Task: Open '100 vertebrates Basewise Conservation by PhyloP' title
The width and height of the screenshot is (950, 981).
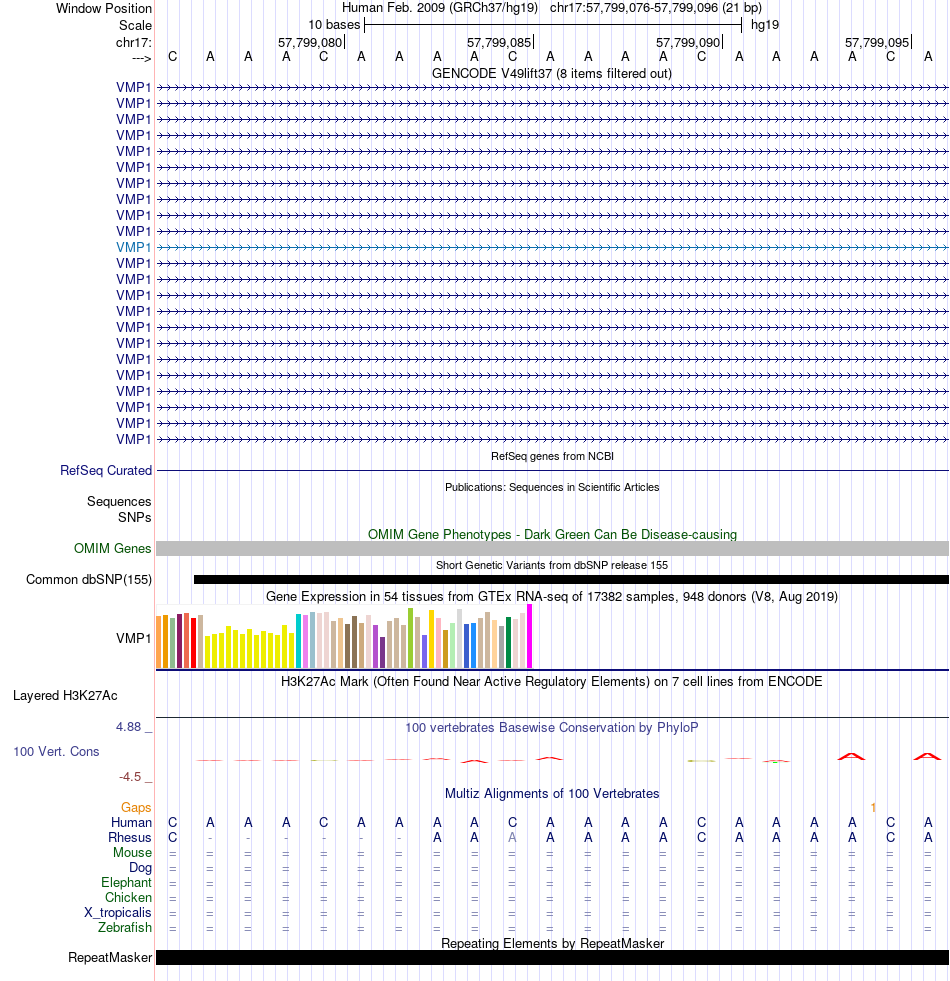Action: point(552,728)
